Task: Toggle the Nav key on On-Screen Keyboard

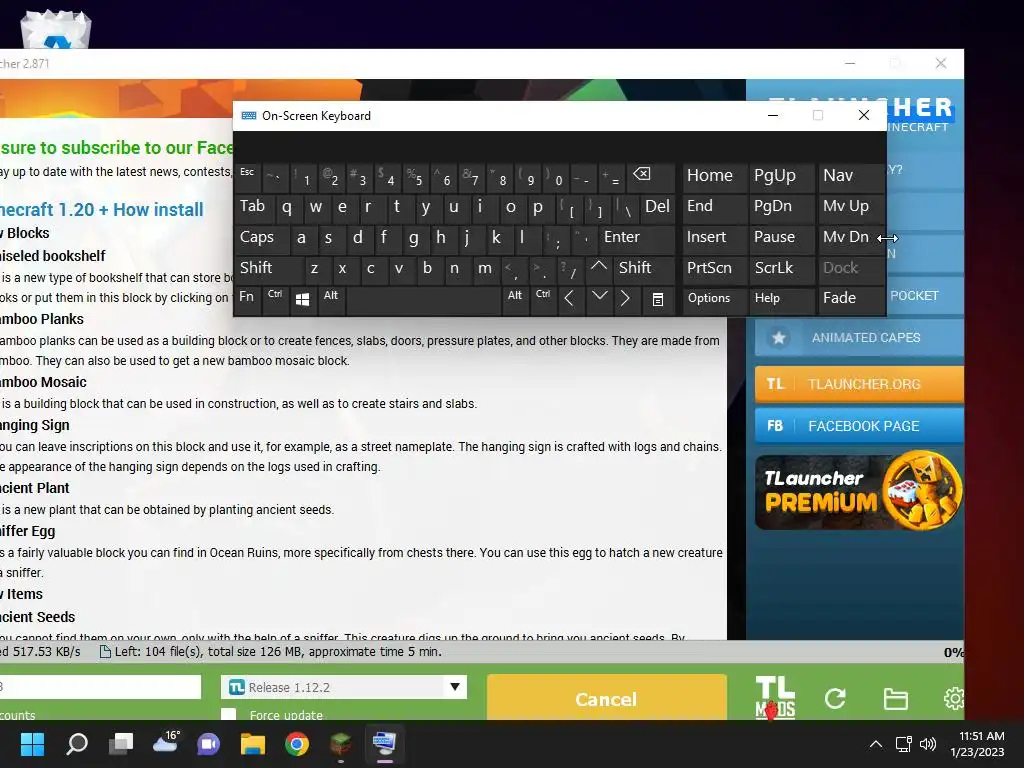Action: (x=850, y=176)
